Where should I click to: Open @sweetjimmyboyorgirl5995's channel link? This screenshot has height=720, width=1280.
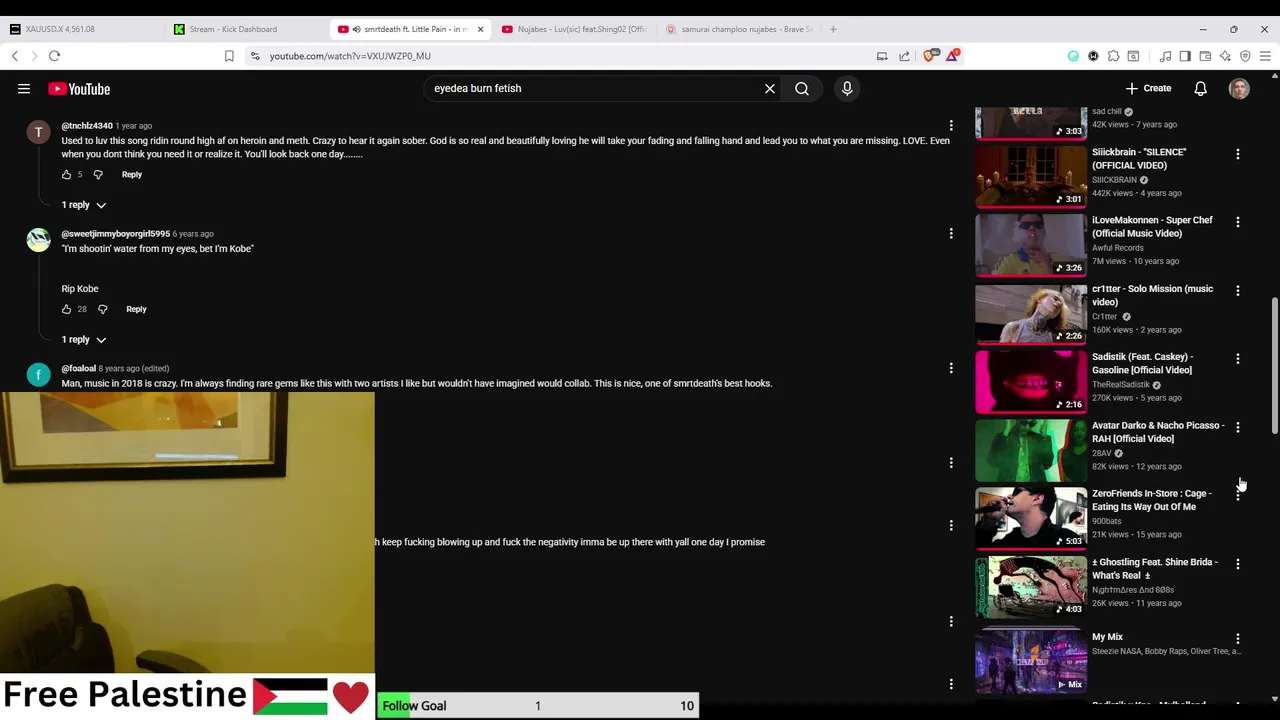tap(115, 234)
